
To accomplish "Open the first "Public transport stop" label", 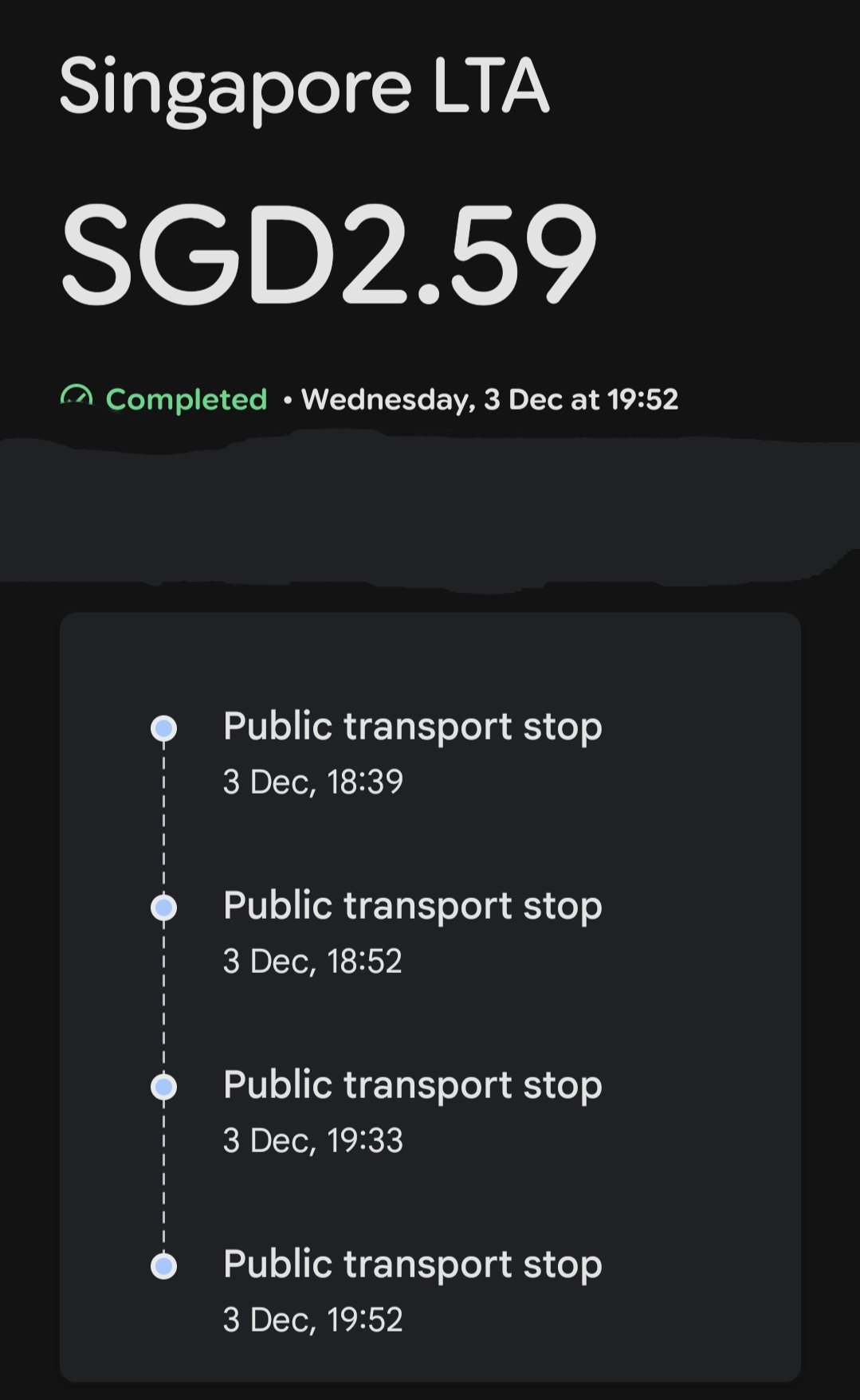I will click(x=412, y=727).
